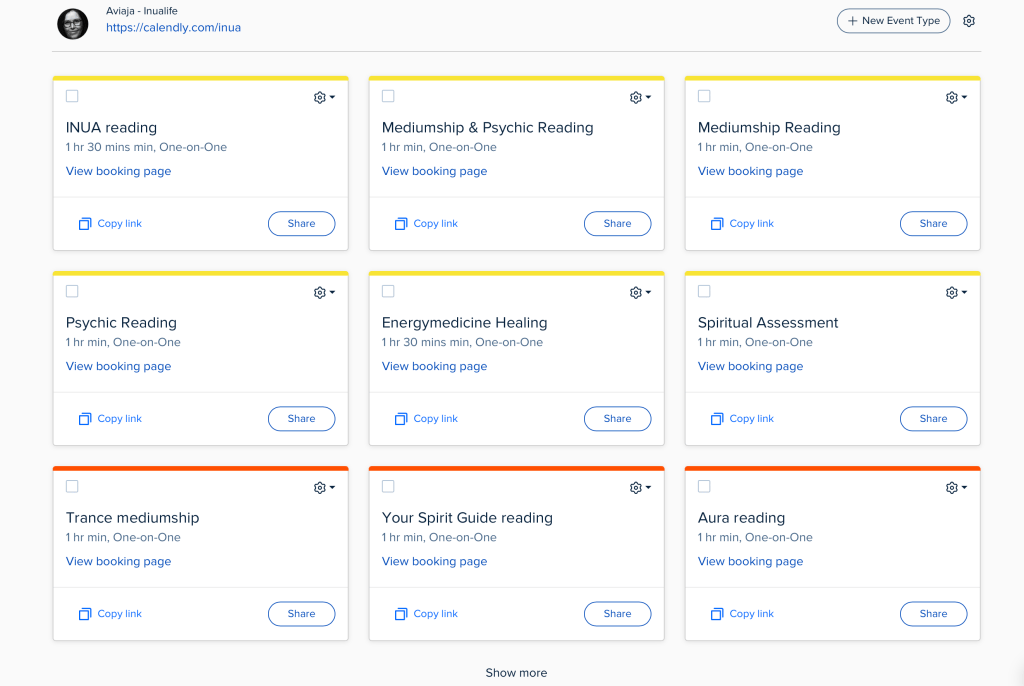Share the Energymedicine Healing event
1024x686 pixels.
(x=617, y=419)
